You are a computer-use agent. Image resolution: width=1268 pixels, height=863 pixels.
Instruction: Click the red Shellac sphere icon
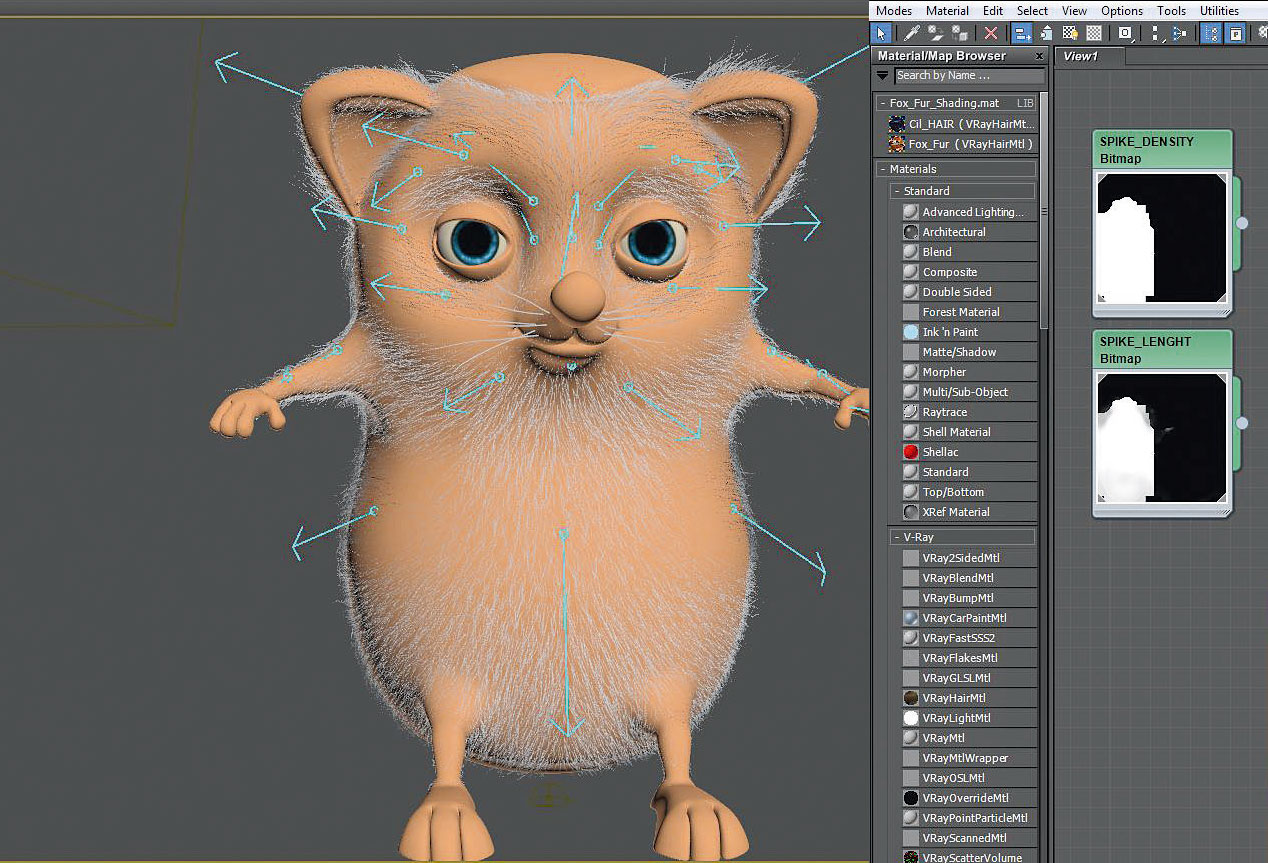[x=911, y=452]
